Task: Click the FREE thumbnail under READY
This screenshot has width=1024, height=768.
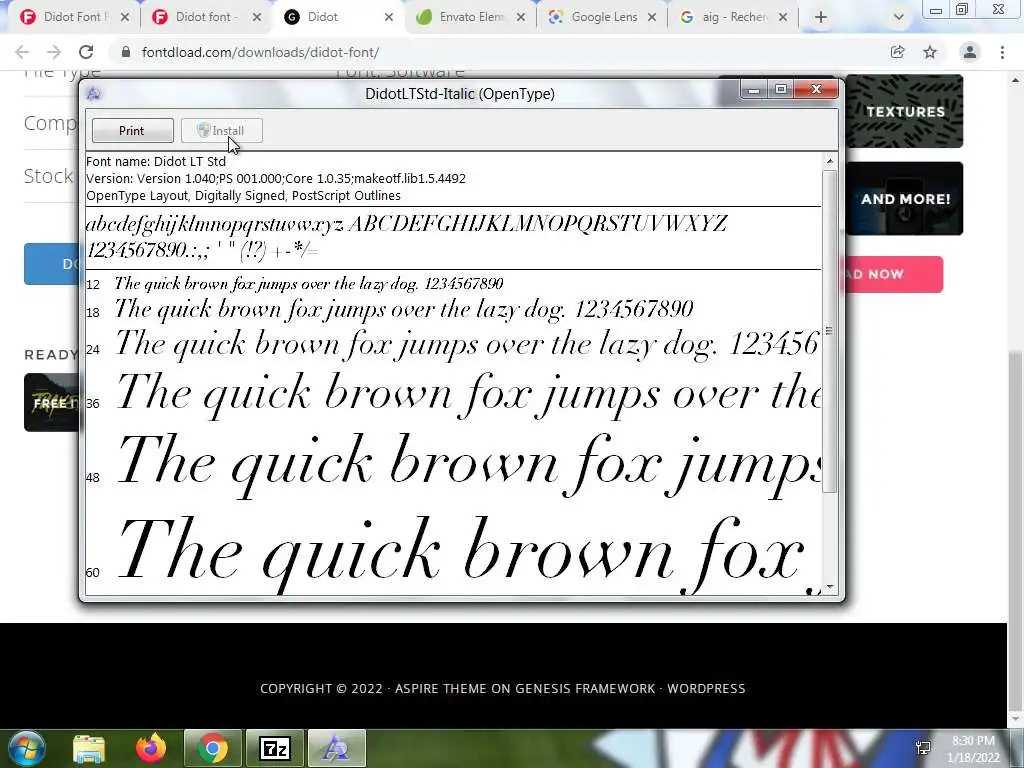Action: tap(52, 402)
